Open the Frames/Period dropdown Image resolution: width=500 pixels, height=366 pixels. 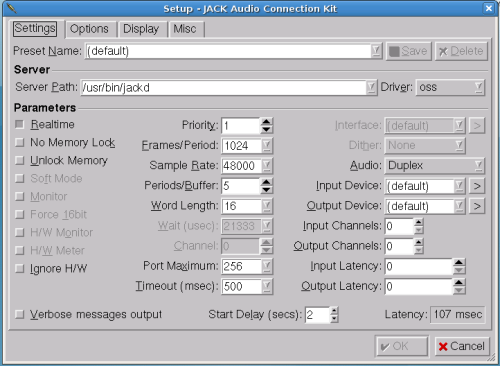tap(267, 146)
